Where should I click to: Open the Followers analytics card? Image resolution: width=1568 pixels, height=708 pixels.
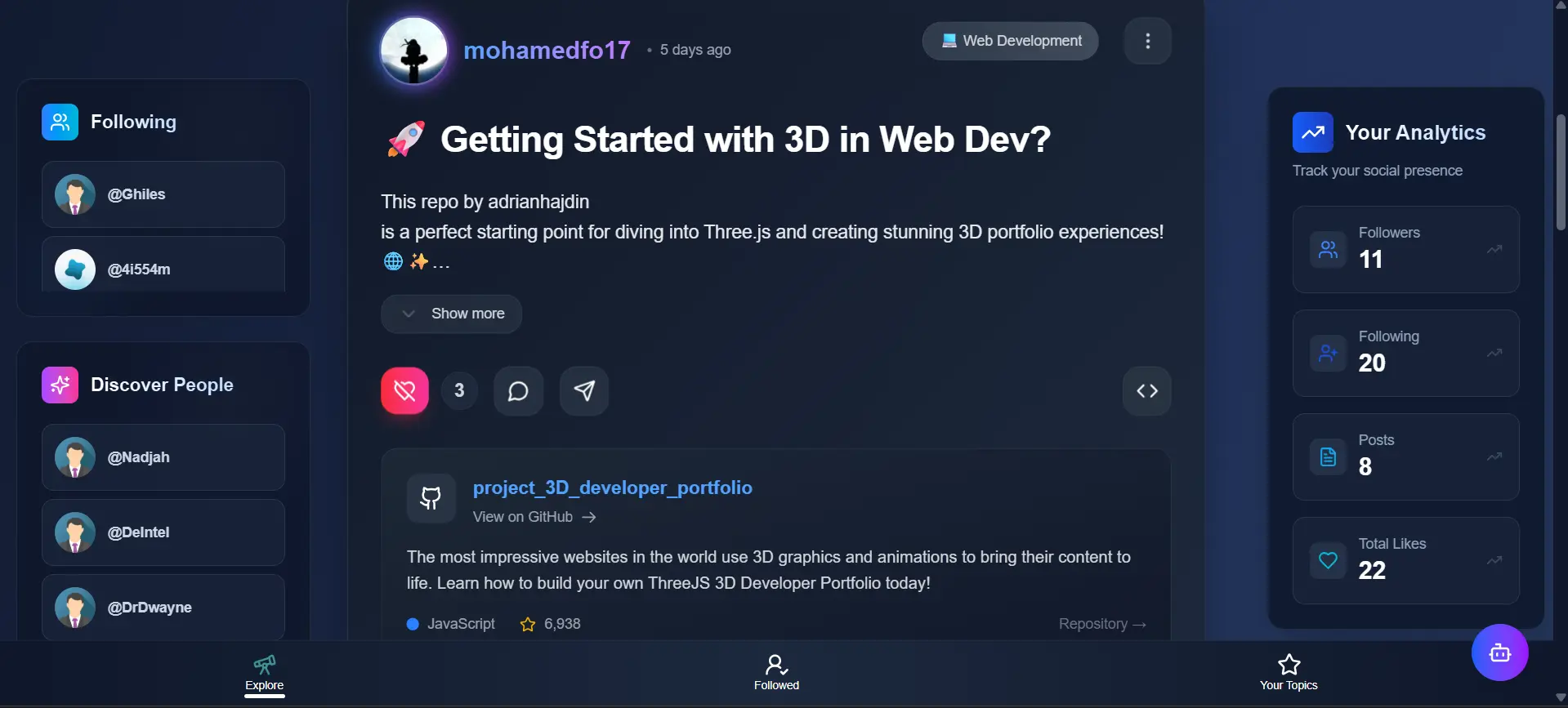(x=1405, y=249)
